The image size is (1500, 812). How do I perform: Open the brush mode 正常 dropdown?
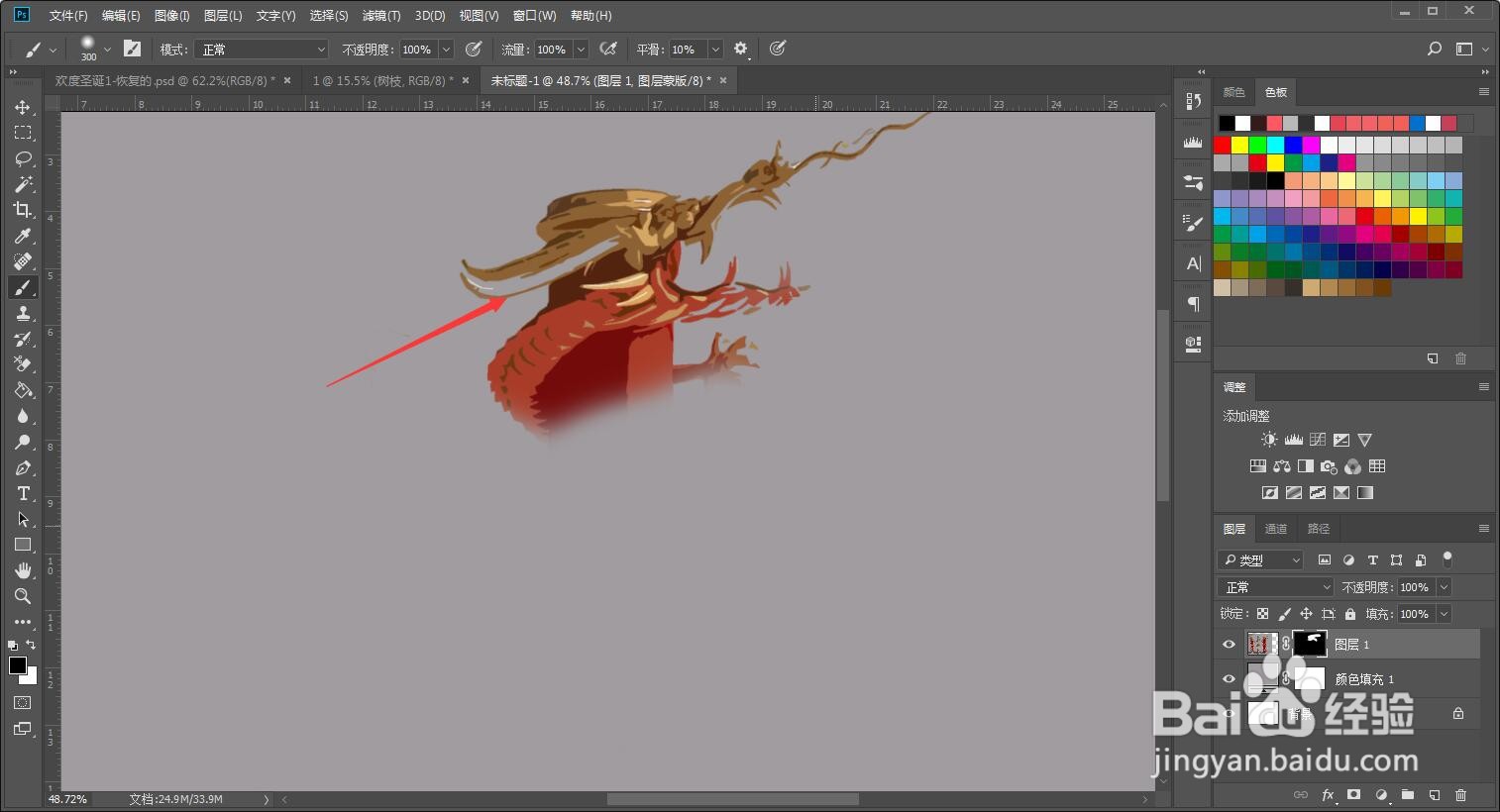261,50
